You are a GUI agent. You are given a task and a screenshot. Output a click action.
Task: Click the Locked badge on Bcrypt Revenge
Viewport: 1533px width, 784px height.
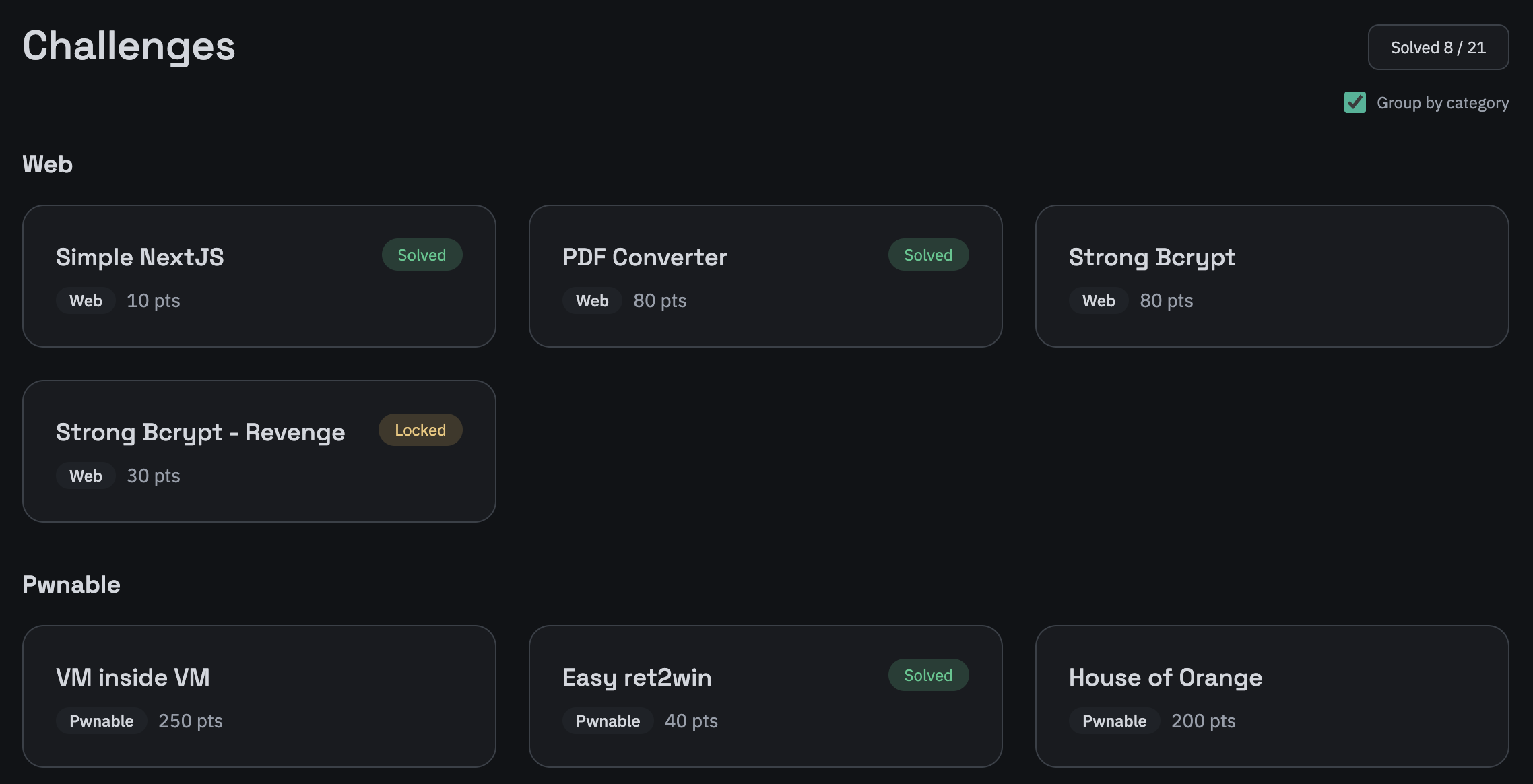tap(420, 430)
